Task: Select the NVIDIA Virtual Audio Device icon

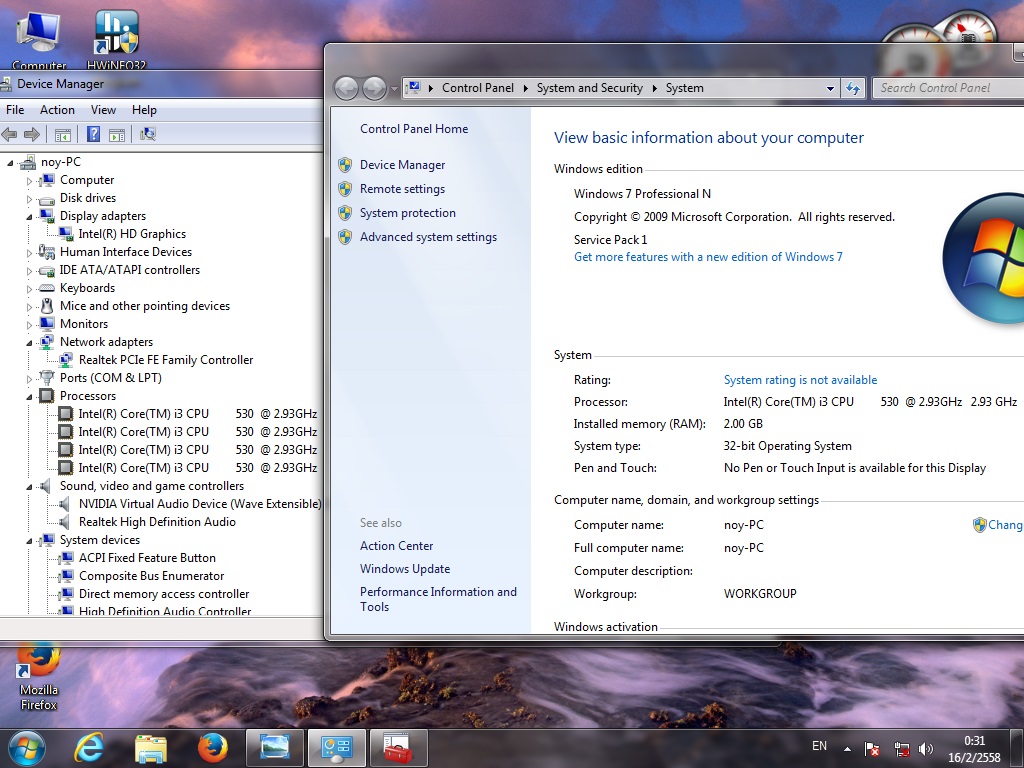Action: coord(65,504)
